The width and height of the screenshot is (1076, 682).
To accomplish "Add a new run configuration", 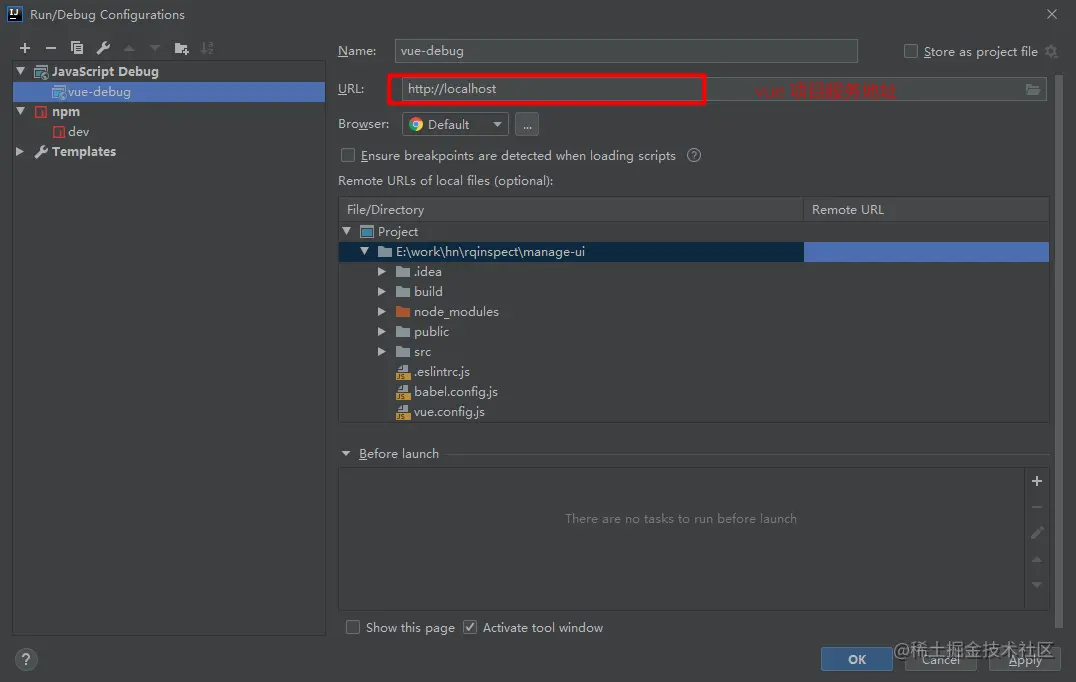I will pos(25,48).
